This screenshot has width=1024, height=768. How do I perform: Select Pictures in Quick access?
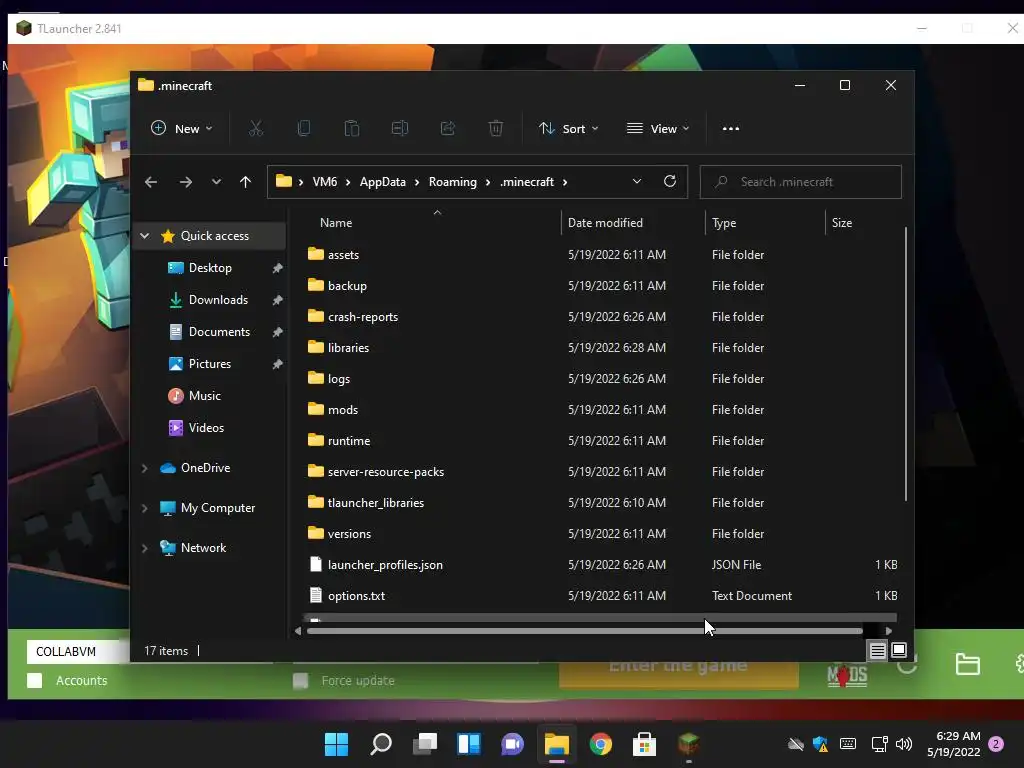tap(210, 364)
